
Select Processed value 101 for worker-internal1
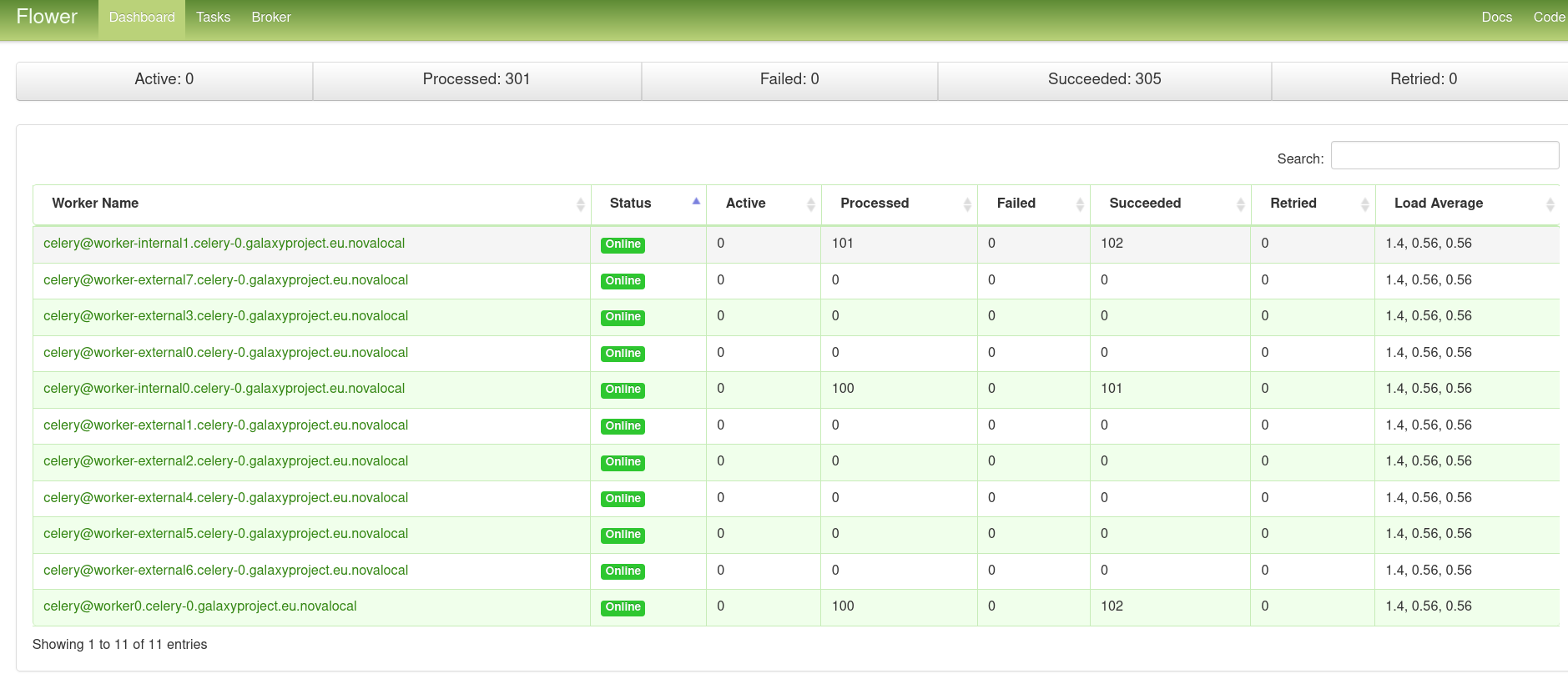tap(843, 244)
